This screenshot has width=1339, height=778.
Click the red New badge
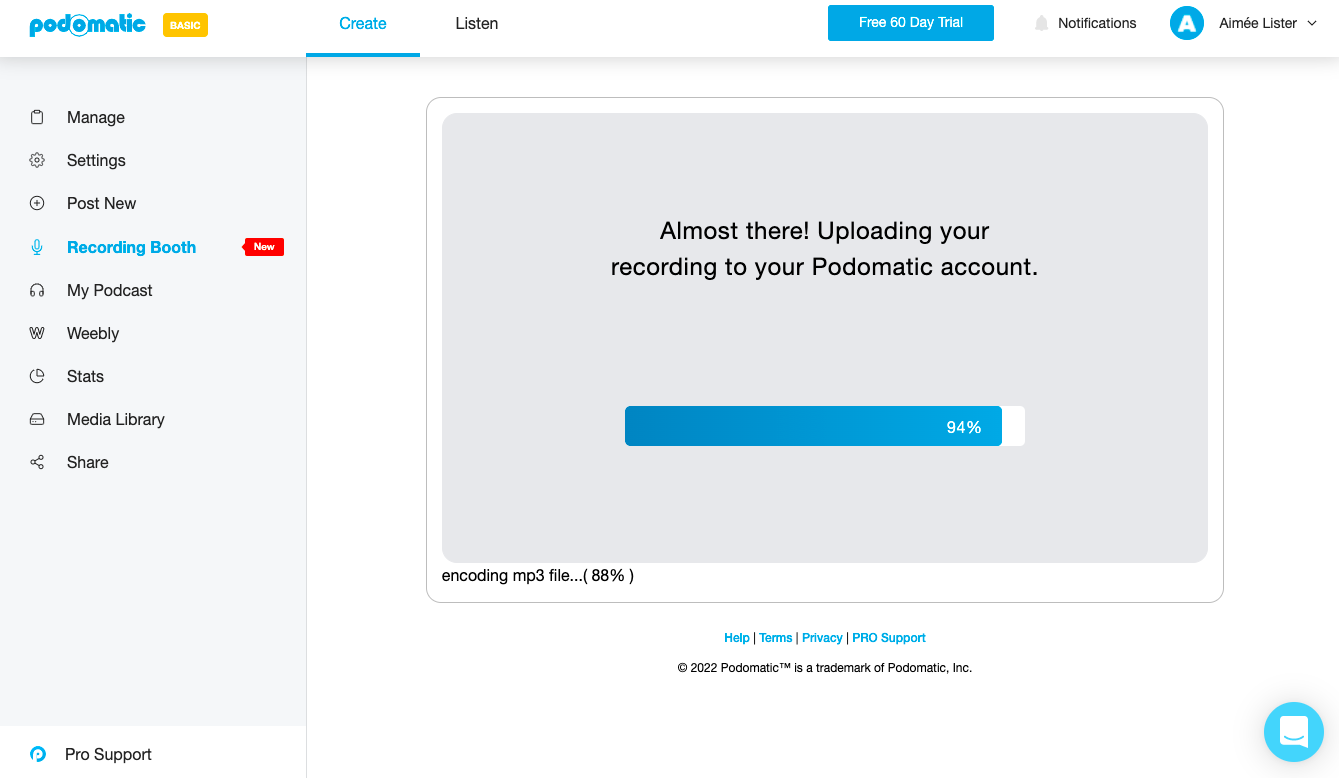click(264, 247)
